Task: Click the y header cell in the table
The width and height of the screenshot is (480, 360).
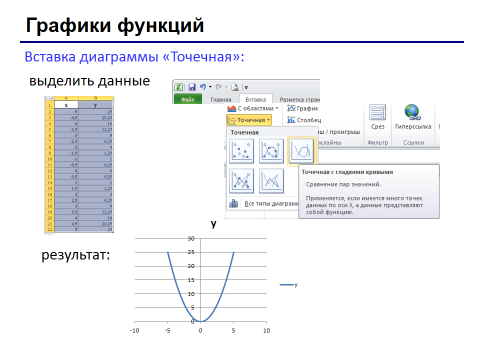Action: coord(95,105)
